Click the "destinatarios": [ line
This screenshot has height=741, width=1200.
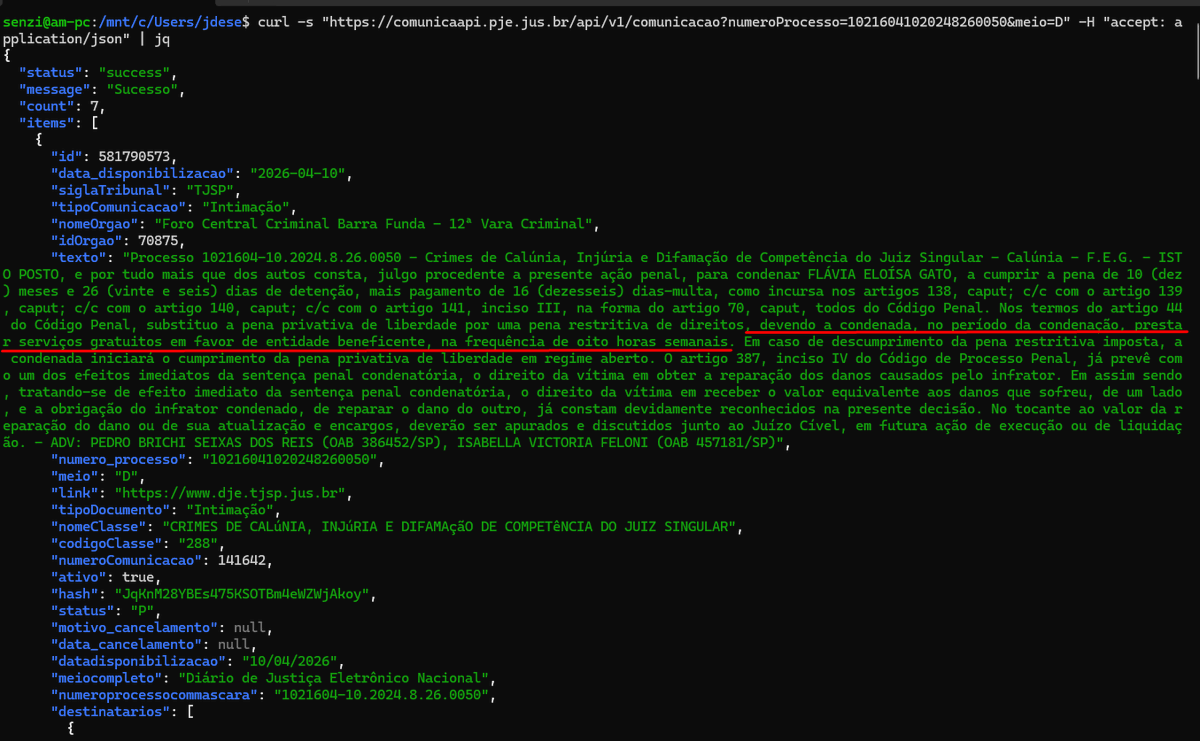coord(122,711)
